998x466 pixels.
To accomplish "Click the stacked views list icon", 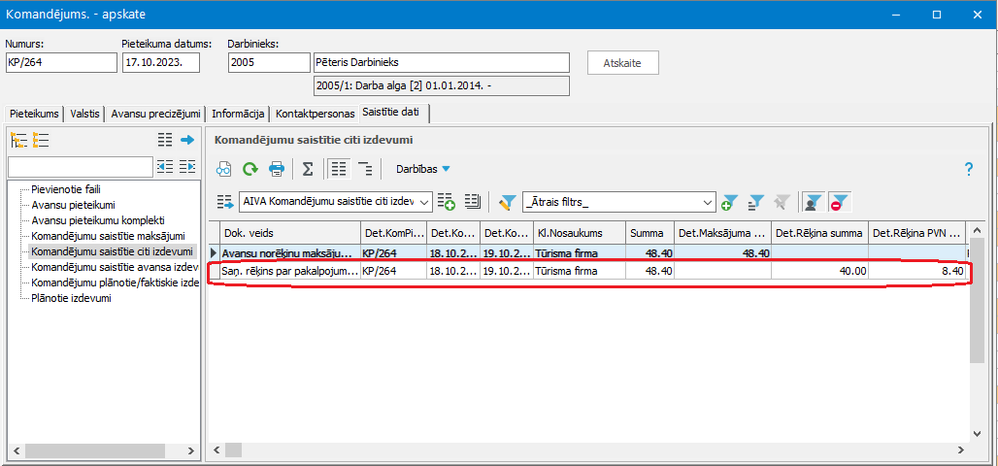I will click(x=472, y=202).
